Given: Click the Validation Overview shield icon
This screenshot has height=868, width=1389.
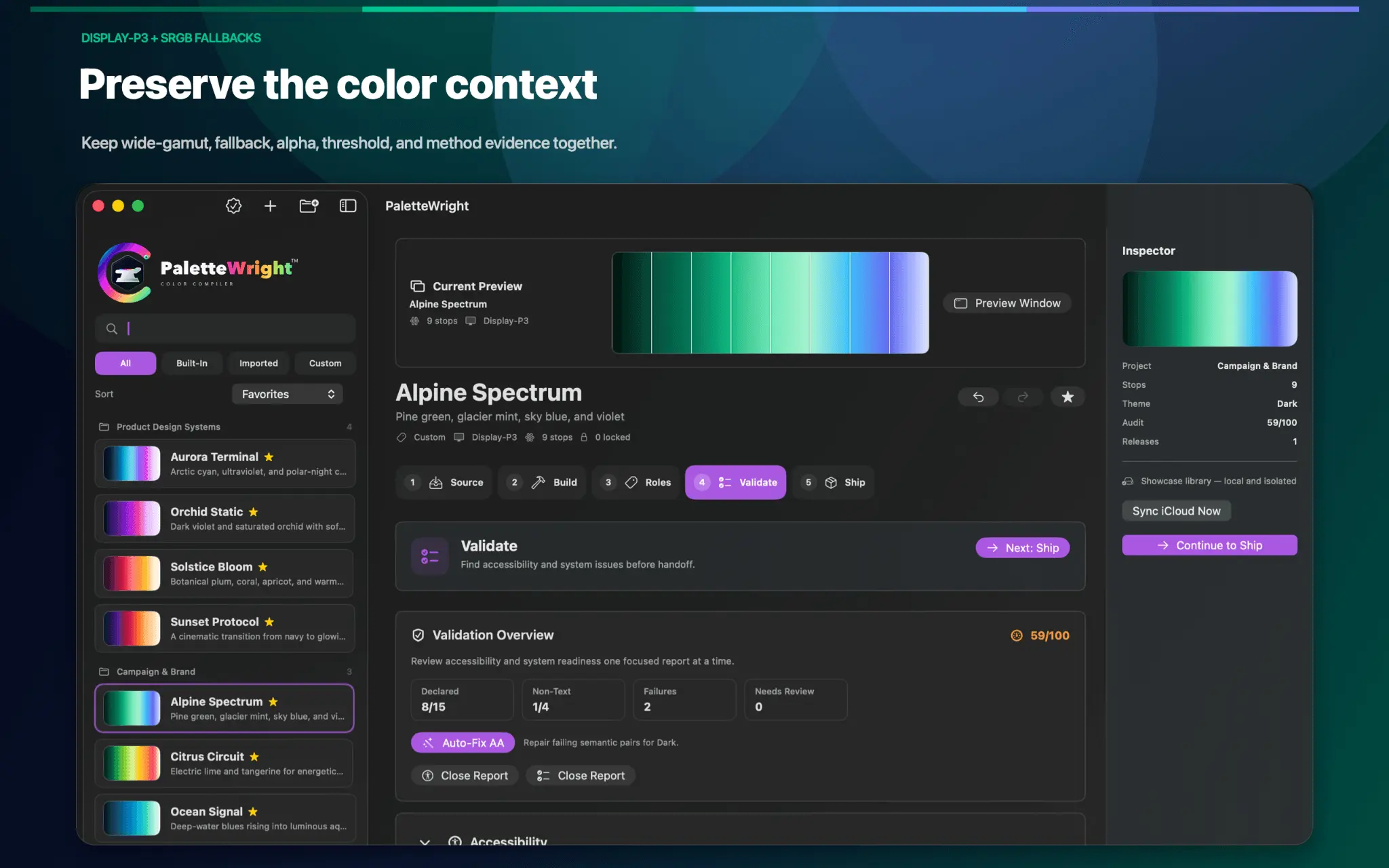Looking at the screenshot, I should [418, 635].
